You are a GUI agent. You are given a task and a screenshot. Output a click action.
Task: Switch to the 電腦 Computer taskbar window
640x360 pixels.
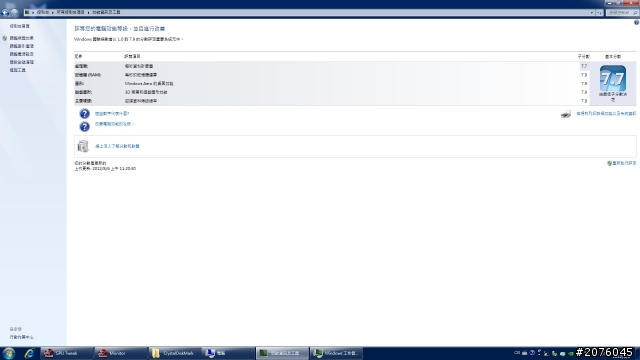228,353
